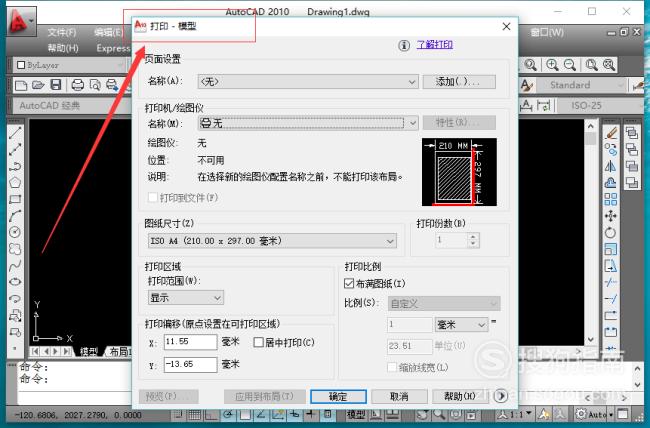Open the 毫米 unit dropdown in 打印比例
Image resolution: width=650 pixels, height=428 pixels.
click(461, 325)
